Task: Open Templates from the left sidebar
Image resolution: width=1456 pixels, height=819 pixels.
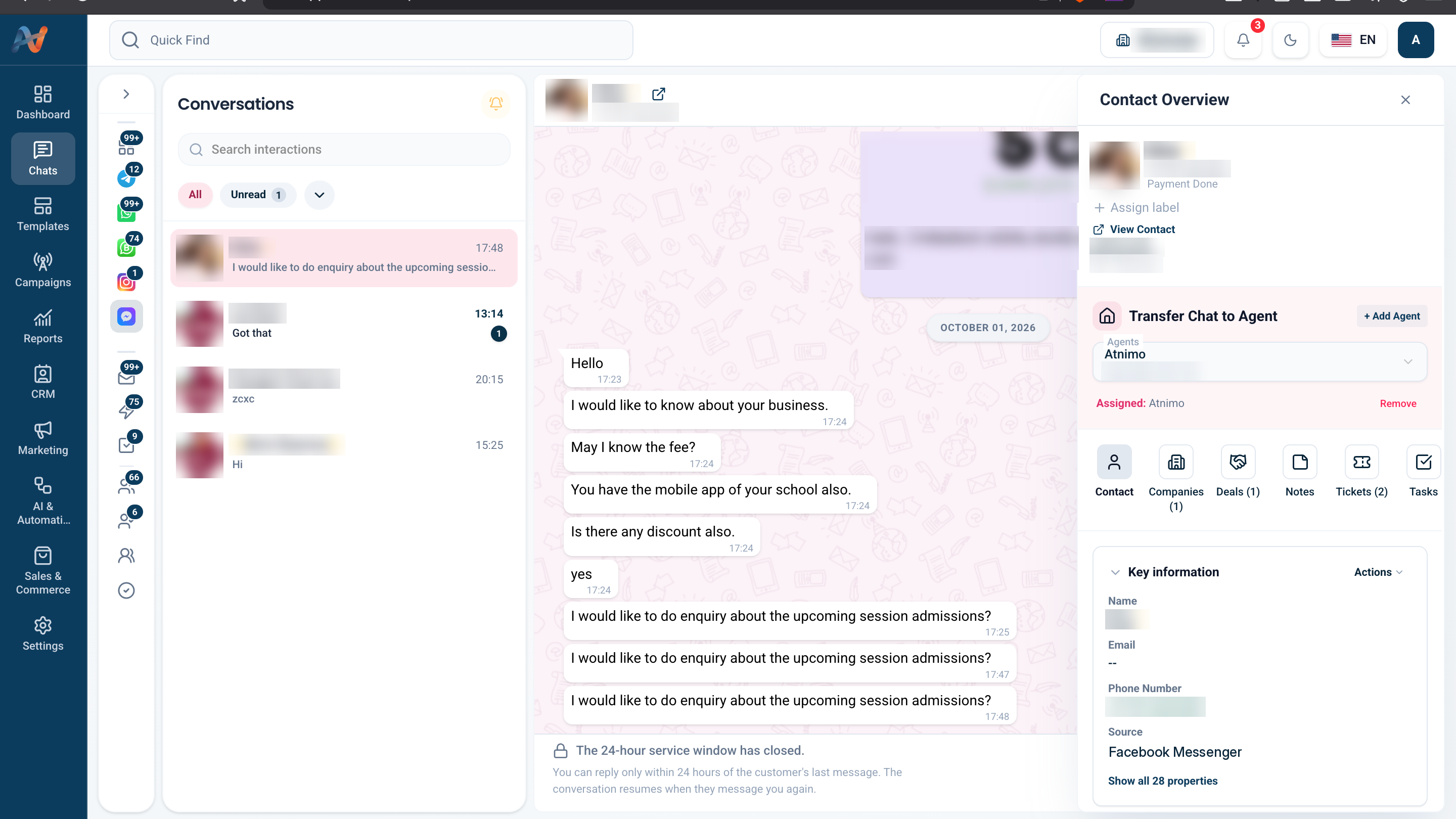Action: coord(43,214)
